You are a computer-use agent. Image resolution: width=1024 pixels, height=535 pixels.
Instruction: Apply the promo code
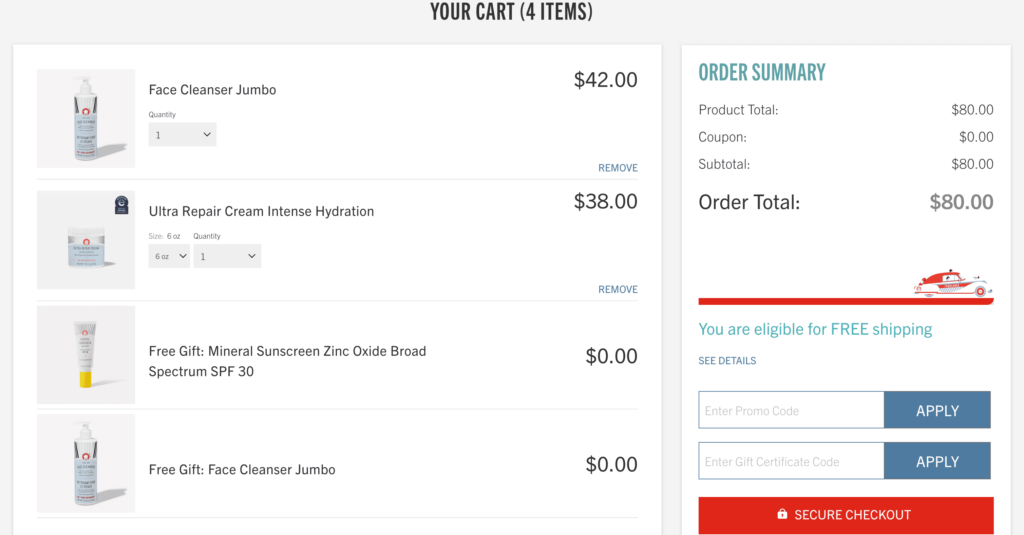[937, 410]
